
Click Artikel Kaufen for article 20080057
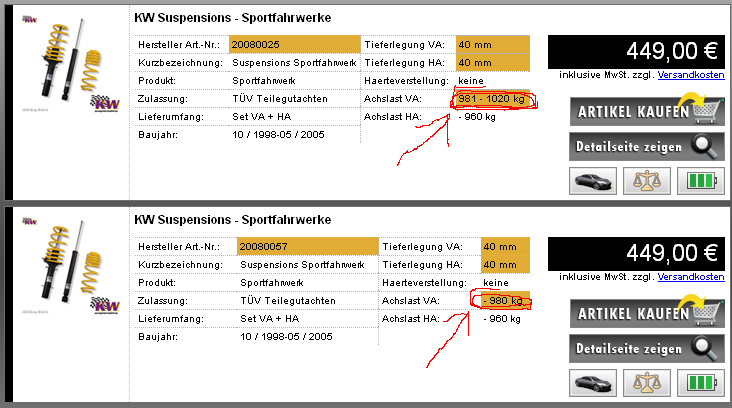pos(647,313)
